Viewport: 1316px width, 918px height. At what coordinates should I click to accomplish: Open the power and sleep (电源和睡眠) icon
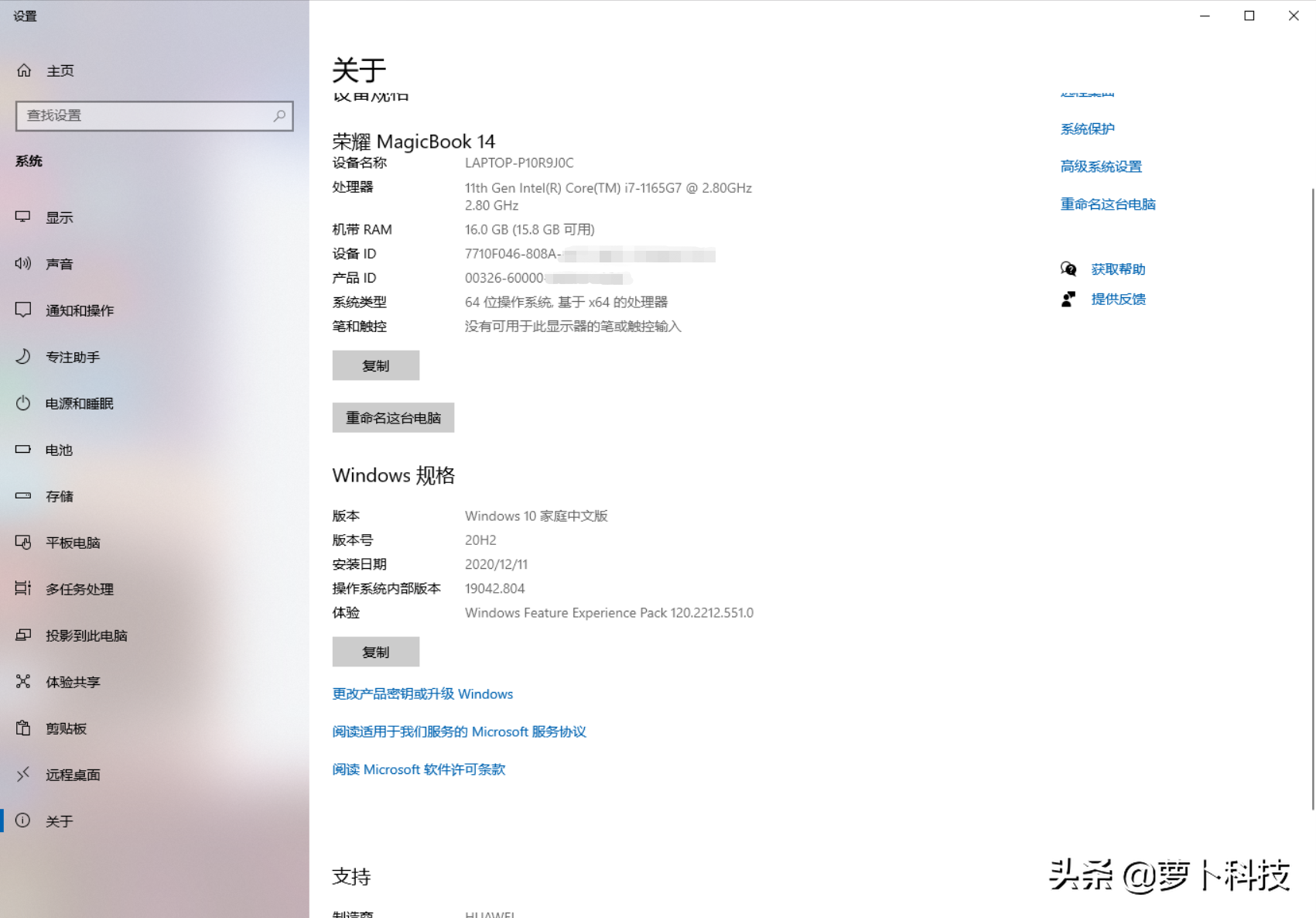[x=23, y=402]
